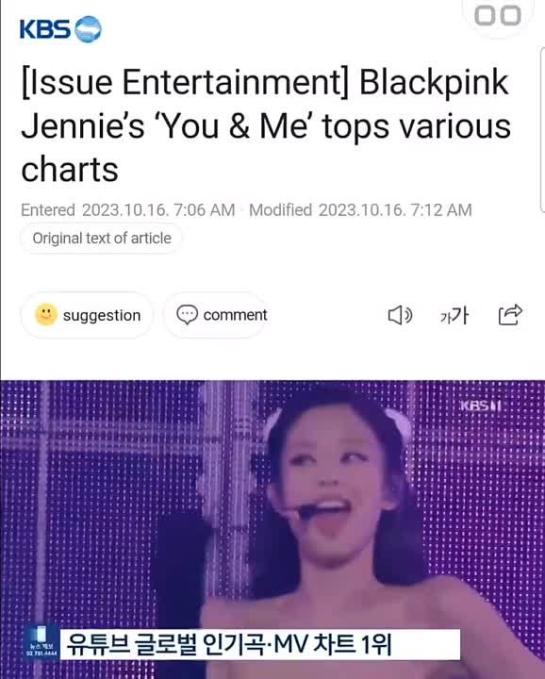Click the blue KBS globe emblem
Screen dimensions: 545x679
click(x=88, y=29)
